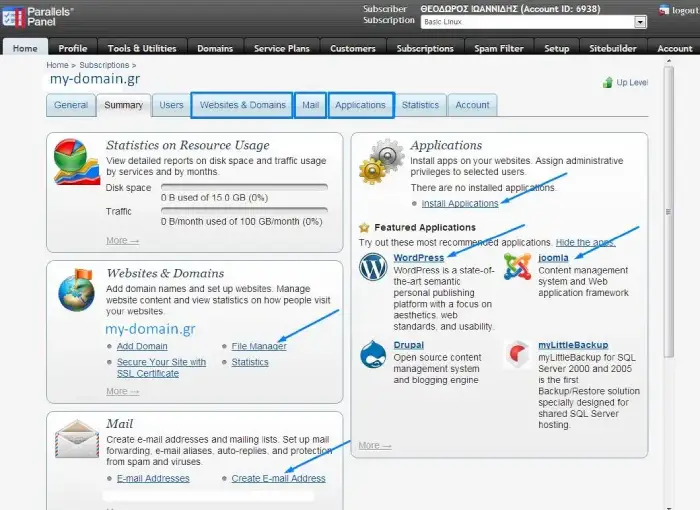Click the Featured Applications star icon
Screen dimensions: 700x510
(364, 228)
